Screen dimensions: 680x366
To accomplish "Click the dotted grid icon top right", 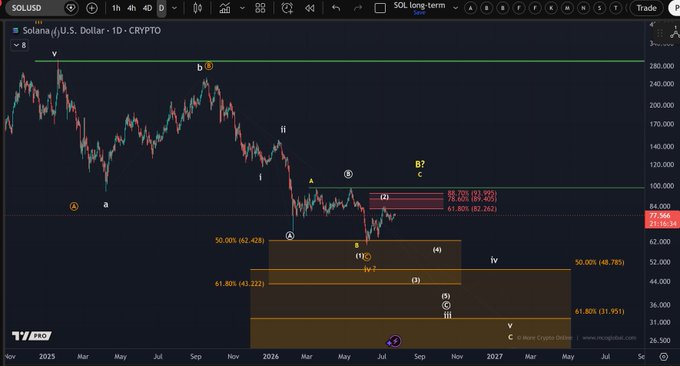I will coord(660,33).
